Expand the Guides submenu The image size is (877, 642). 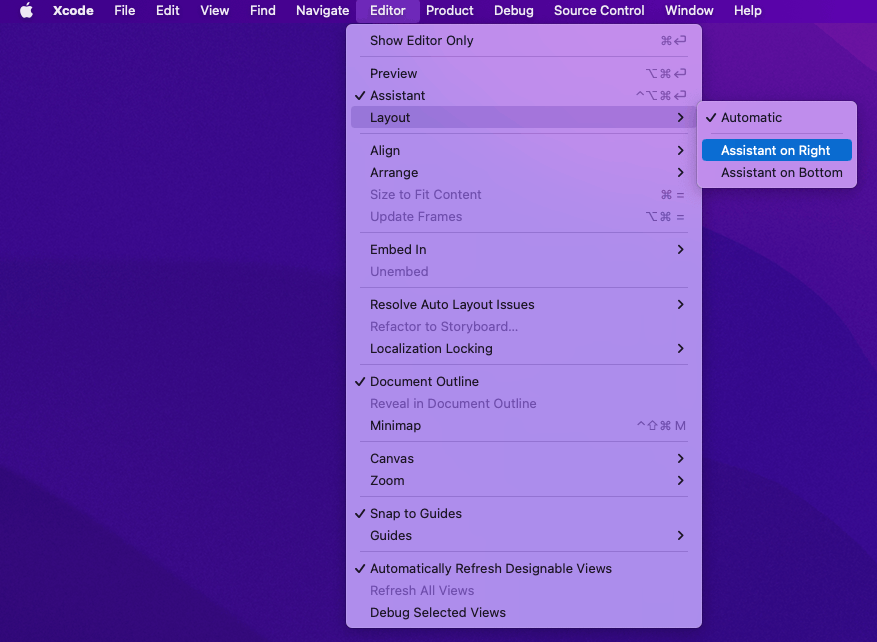524,535
